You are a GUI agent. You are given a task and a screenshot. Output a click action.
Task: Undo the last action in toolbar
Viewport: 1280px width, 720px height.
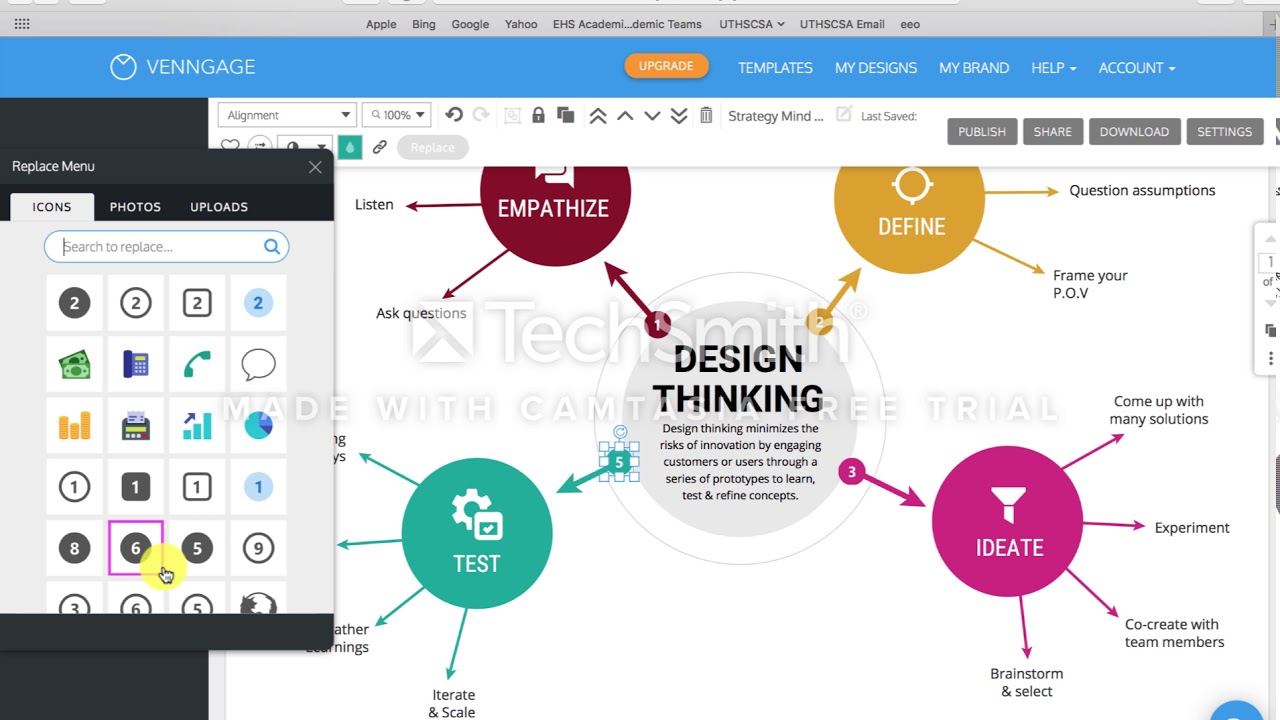tap(454, 115)
